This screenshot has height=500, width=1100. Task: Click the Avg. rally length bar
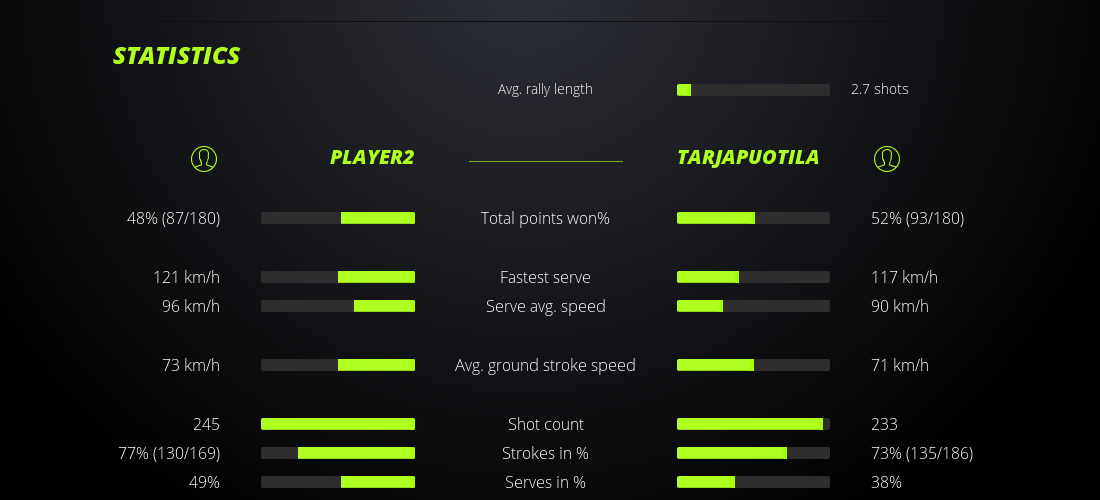(x=753, y=90)
